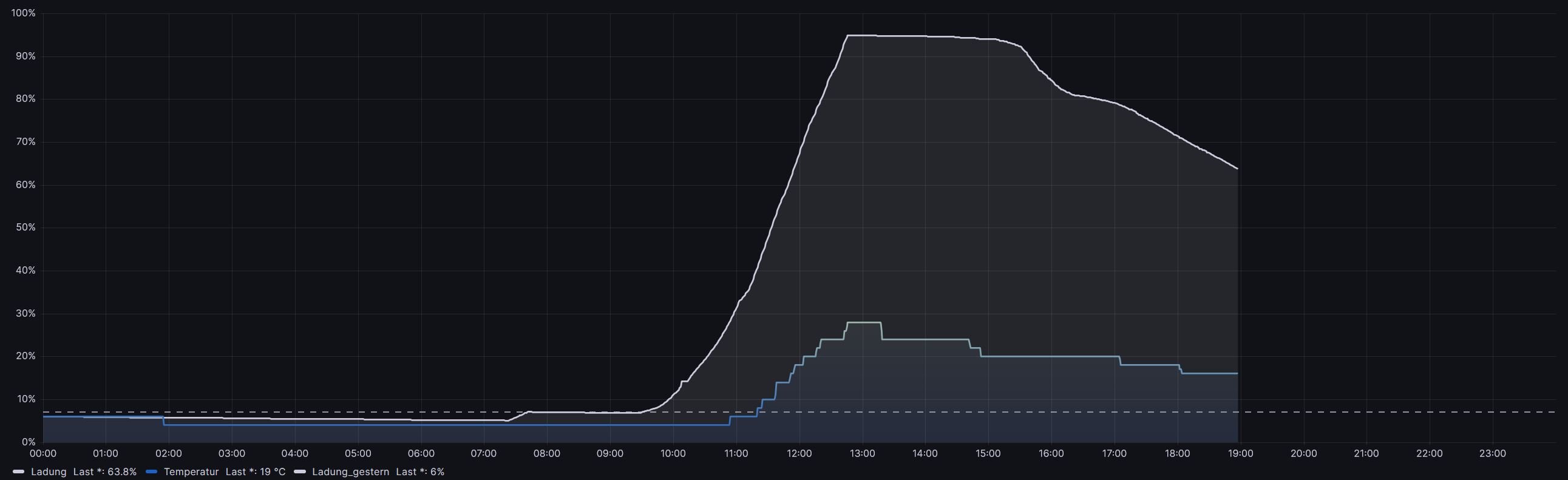The width and height of the screenshot is (1568, 480).
Task: Click the Temperatur line's final endpoint
Action: pos(1237,374)
